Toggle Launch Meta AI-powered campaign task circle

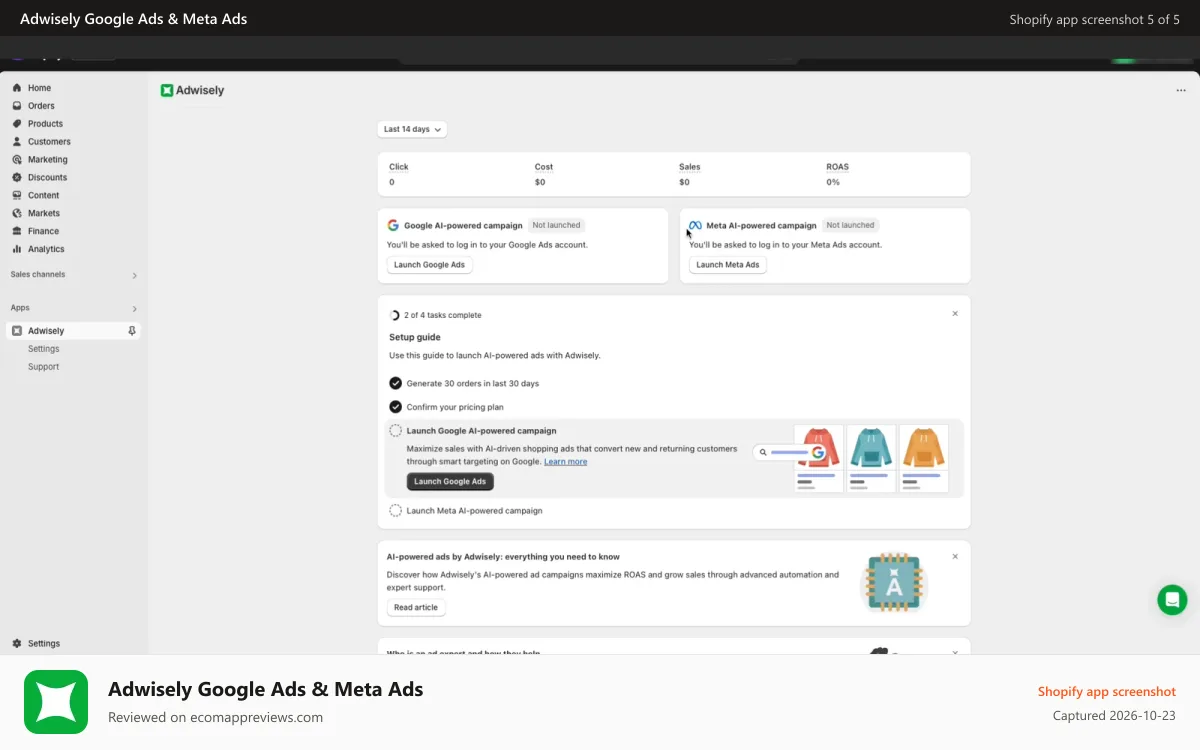tap(396, 511)
